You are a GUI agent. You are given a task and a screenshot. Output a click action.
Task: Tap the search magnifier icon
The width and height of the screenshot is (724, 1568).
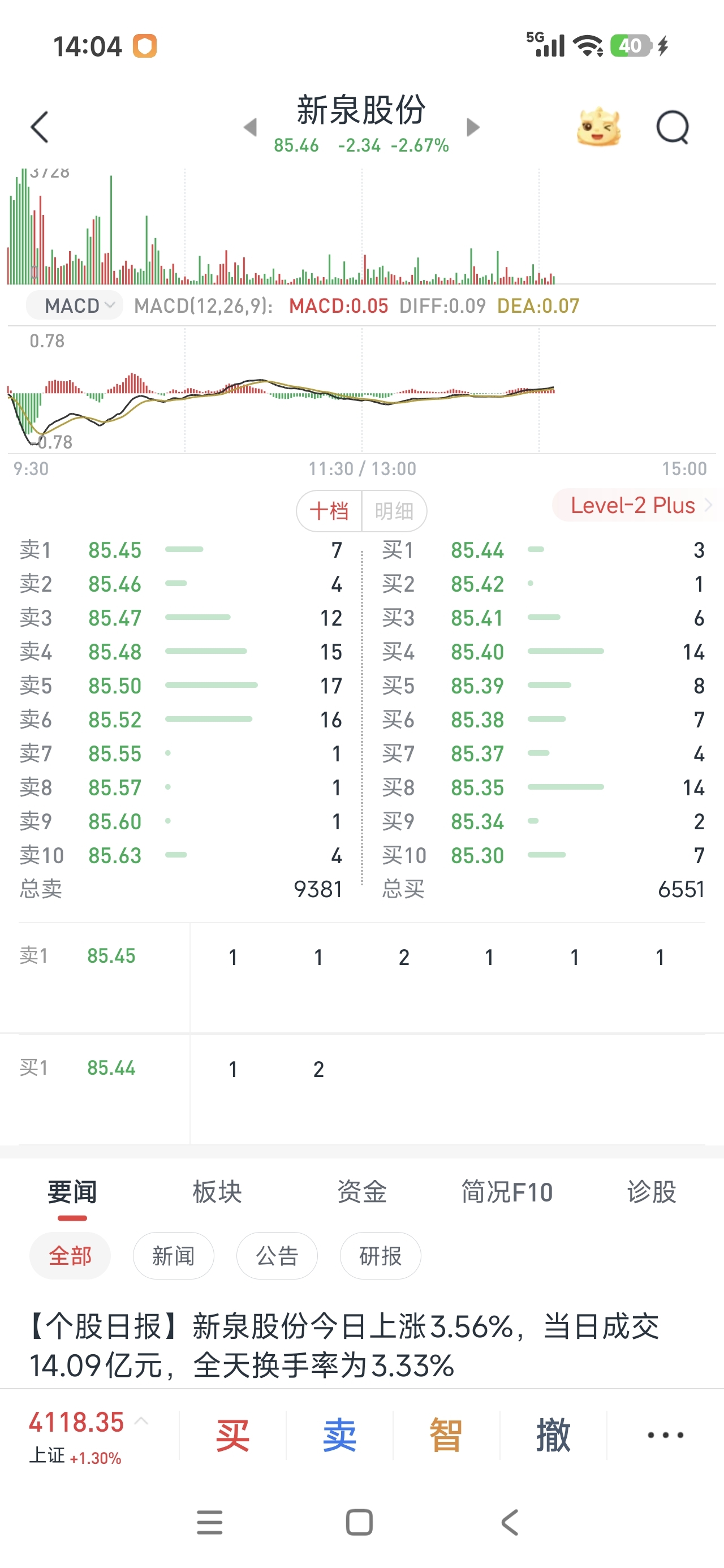(x=672, y=127)
